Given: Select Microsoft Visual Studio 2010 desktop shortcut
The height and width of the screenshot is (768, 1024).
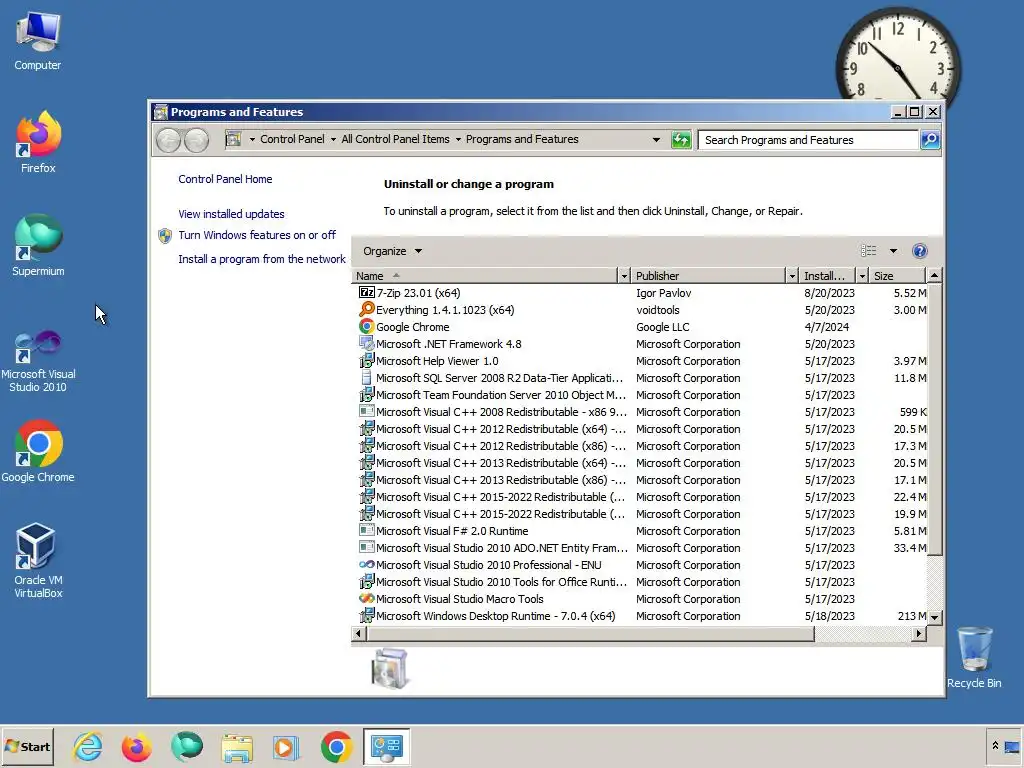Looking at the screenshot, I should tap(38, 360).
